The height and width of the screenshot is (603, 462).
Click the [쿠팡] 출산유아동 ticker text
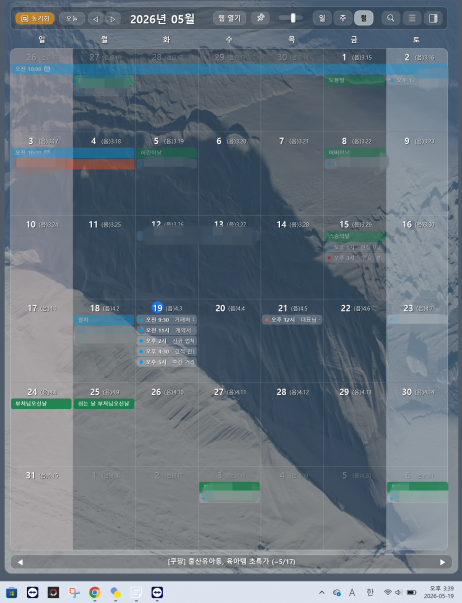231,561
